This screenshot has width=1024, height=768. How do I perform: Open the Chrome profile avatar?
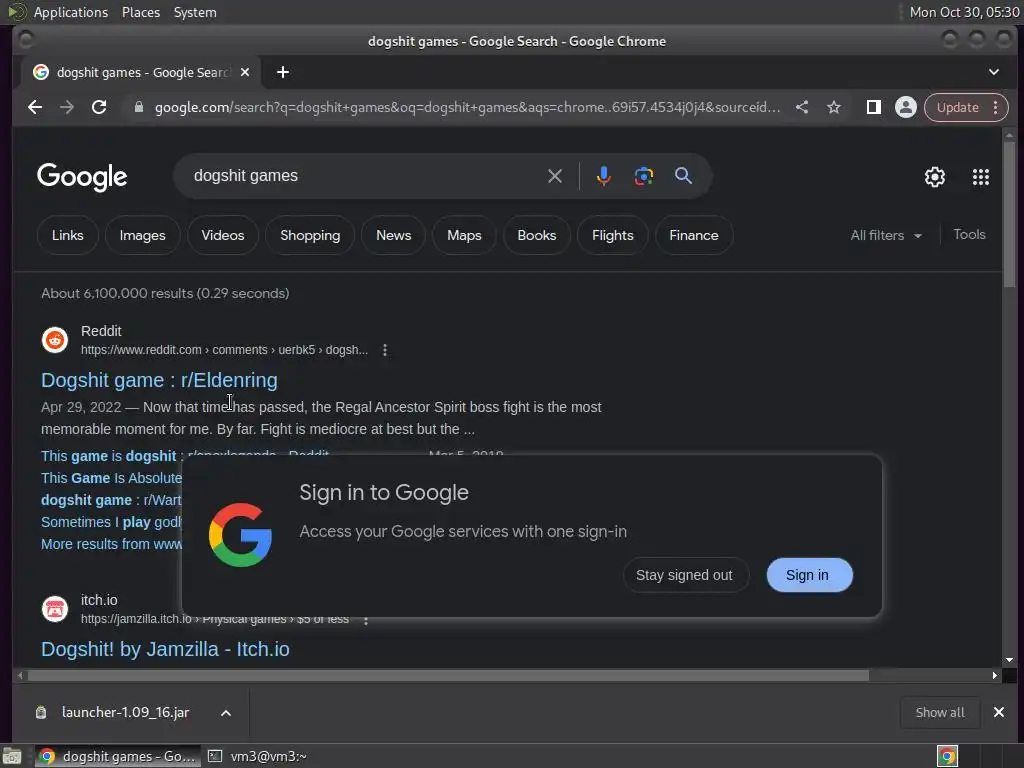coord(906,107)
